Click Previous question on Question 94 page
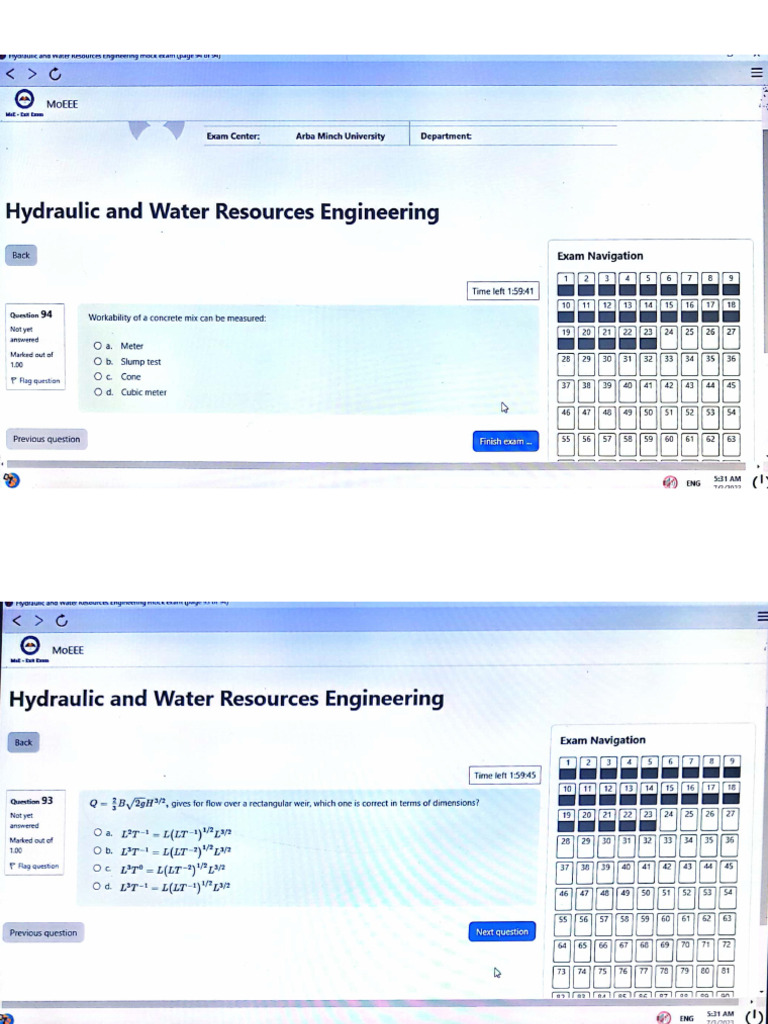Screen dimensions: 768x1024 46,439
